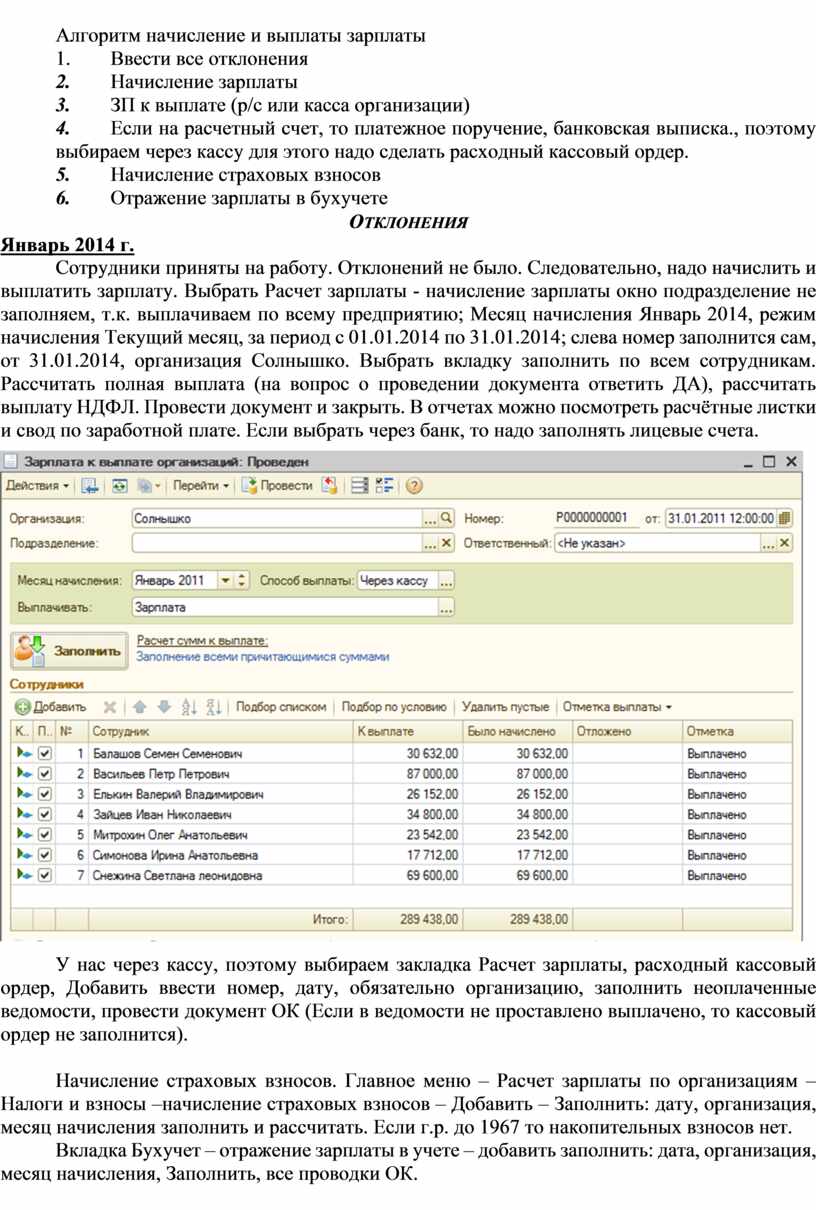Click the row icon for Васильев Петр Петрович

tap(23, 774)
